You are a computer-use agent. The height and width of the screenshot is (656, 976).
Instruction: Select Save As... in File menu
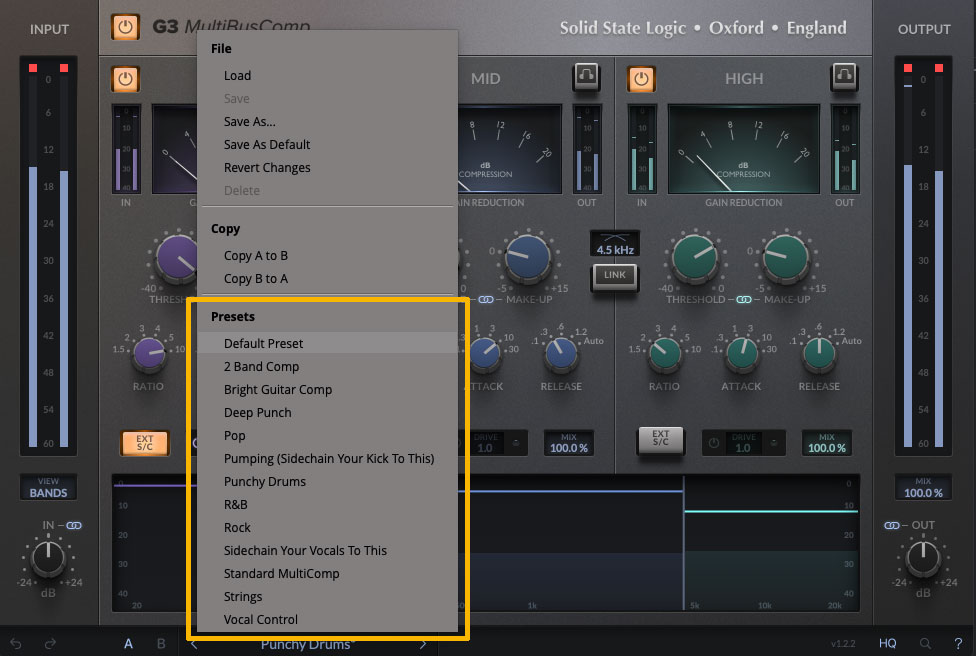250,121
